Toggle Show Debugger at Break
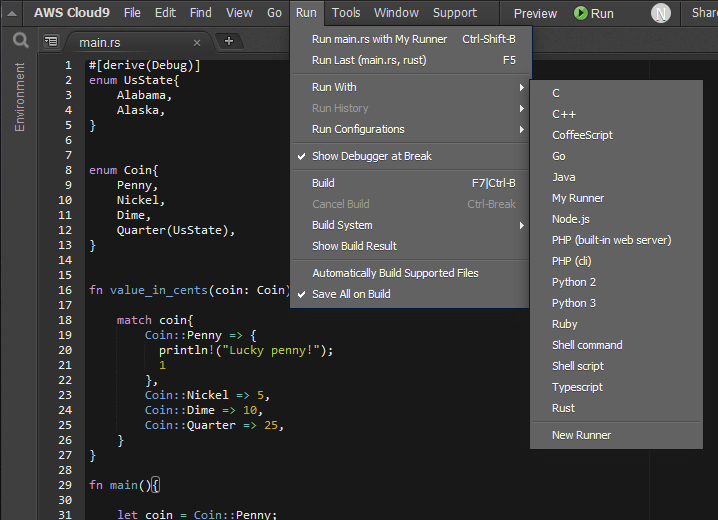The image size is (718, 520). point(371,156)
